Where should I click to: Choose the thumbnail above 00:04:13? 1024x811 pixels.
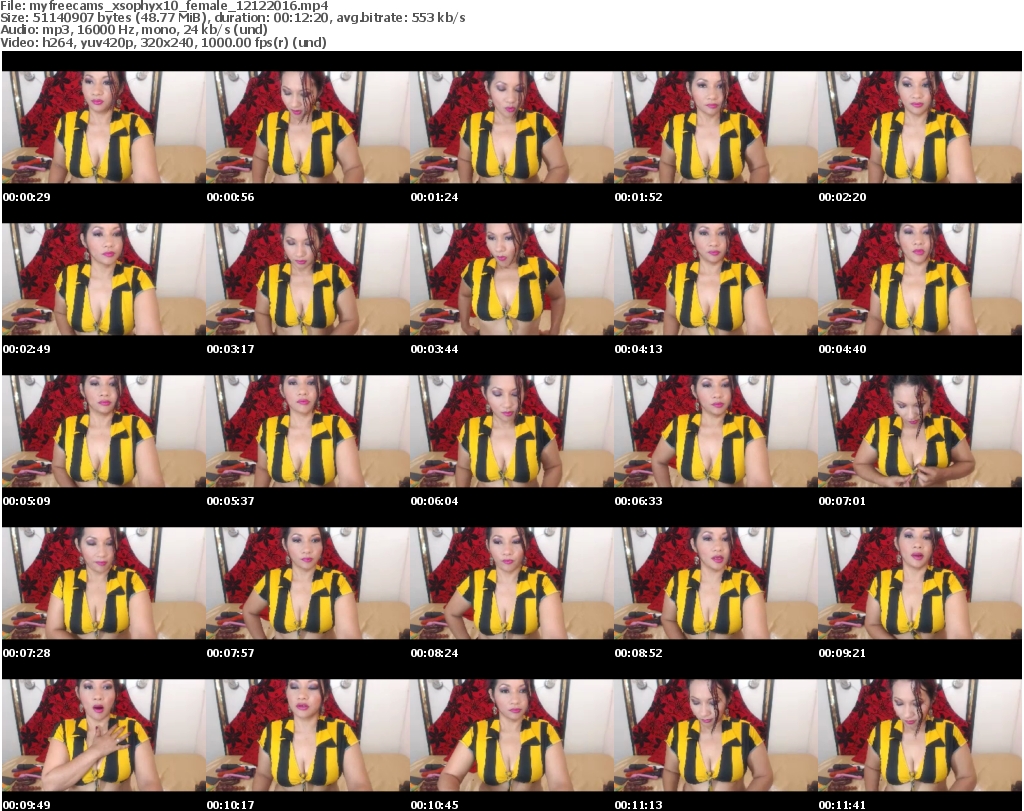pyautogui.click(x=716, y=279)
